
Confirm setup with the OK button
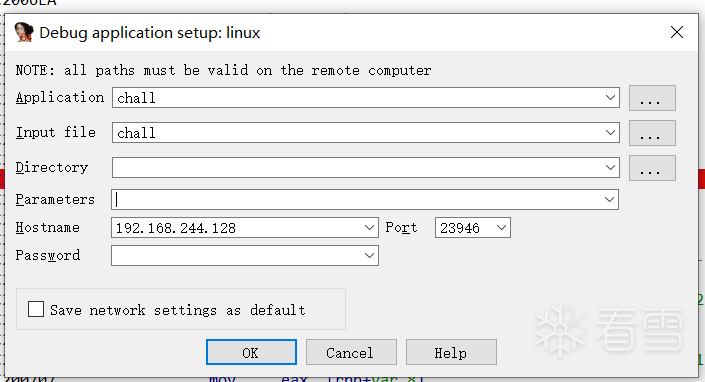[251, 352]
